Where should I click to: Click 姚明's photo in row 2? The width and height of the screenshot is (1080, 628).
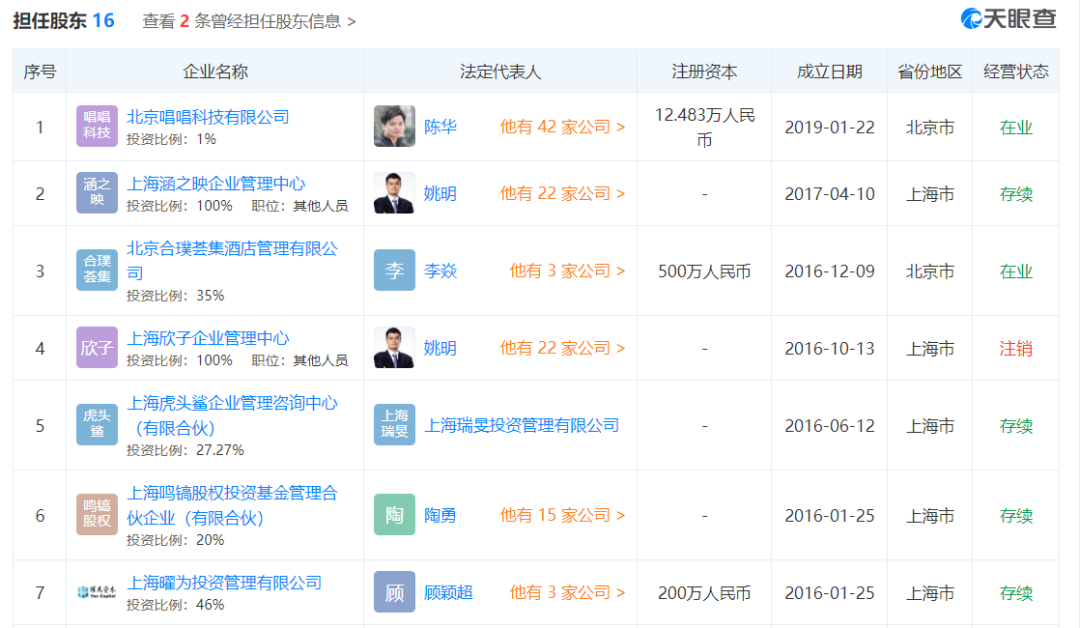[x=395, y=193]
